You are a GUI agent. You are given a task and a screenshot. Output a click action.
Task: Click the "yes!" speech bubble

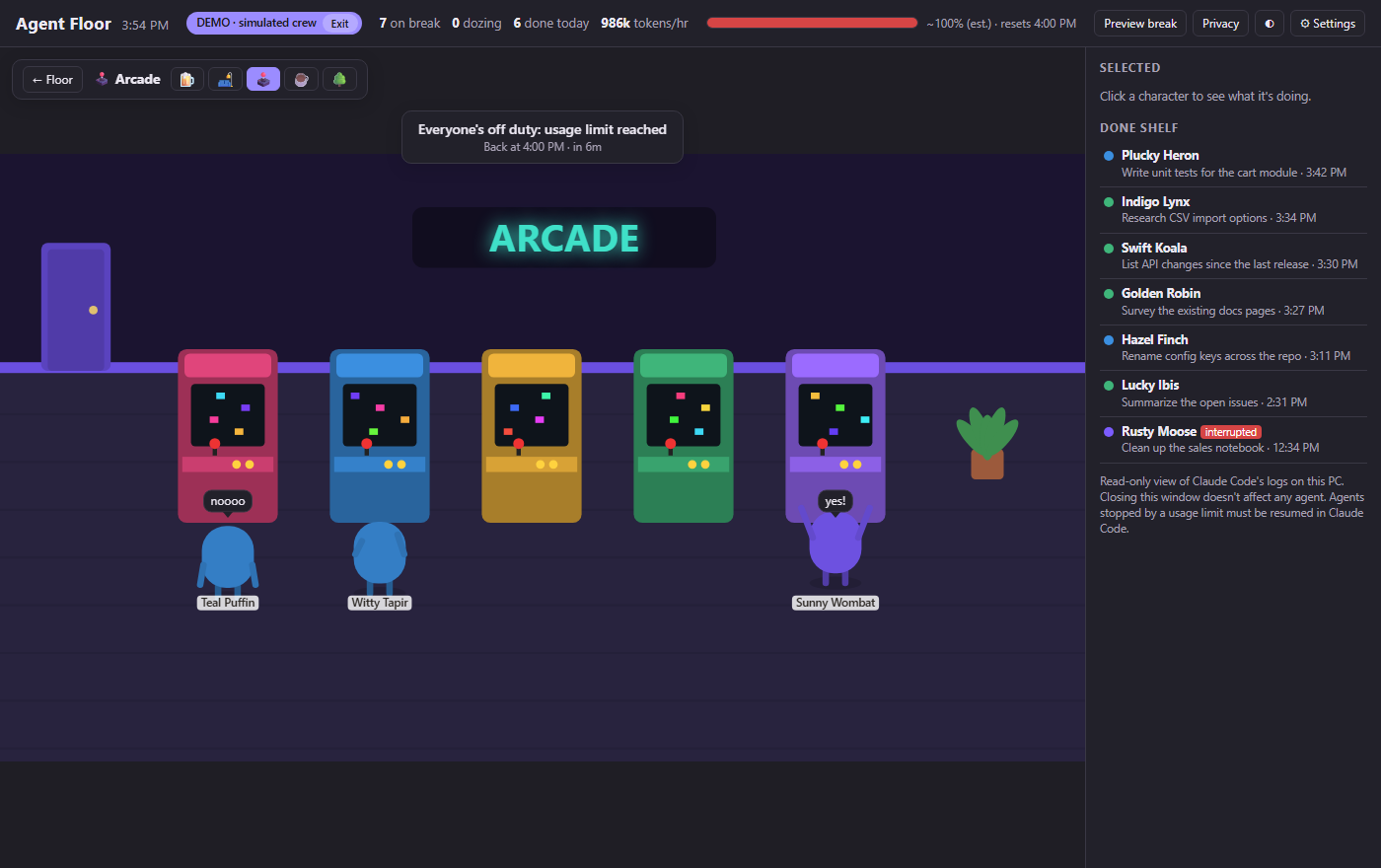(x=836, y=502)
